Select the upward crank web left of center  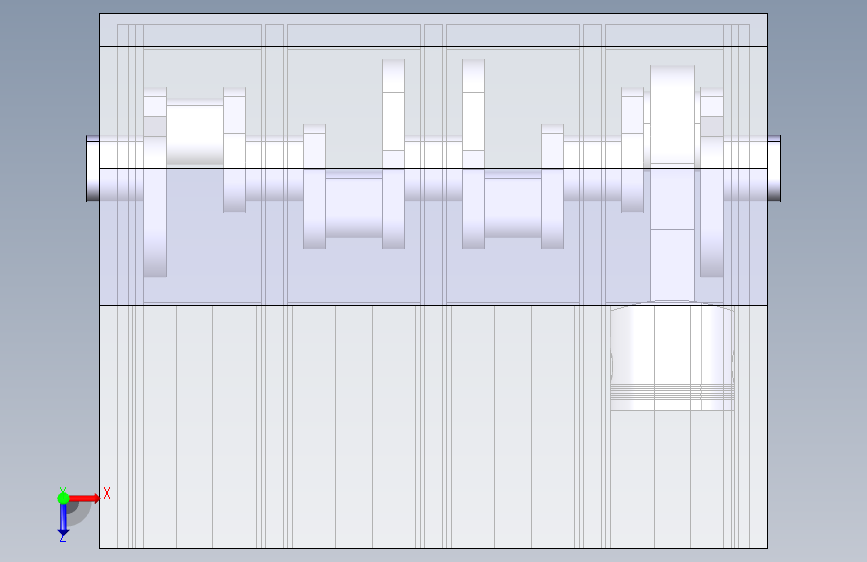click(x=394, y=154)
